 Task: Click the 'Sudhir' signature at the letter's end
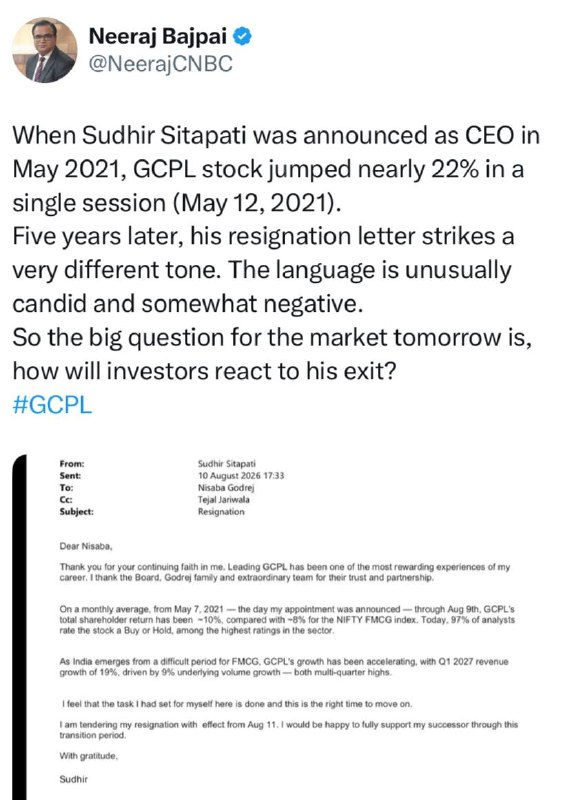click(73, 779)
